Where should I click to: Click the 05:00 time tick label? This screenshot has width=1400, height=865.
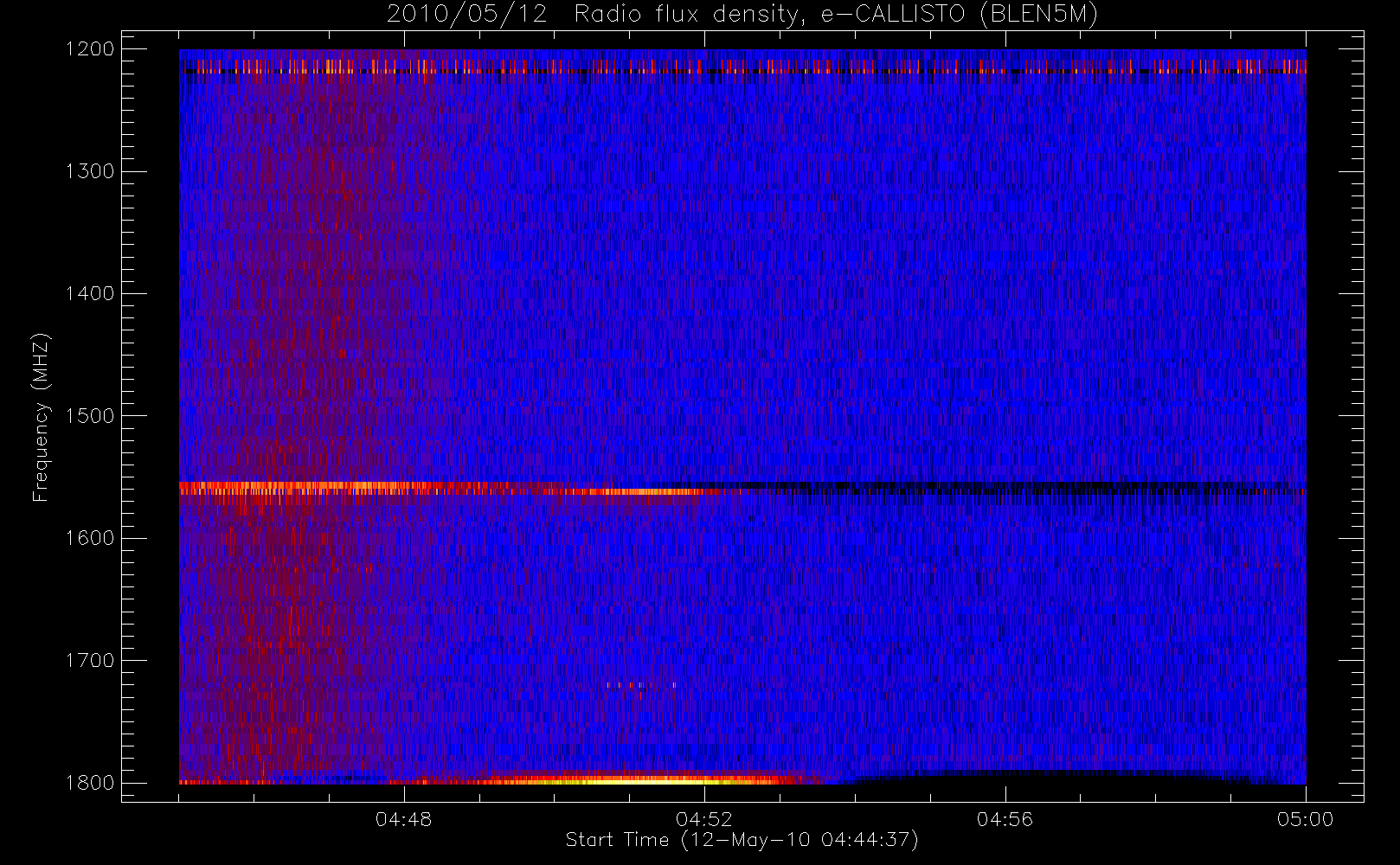point(1306,819)
